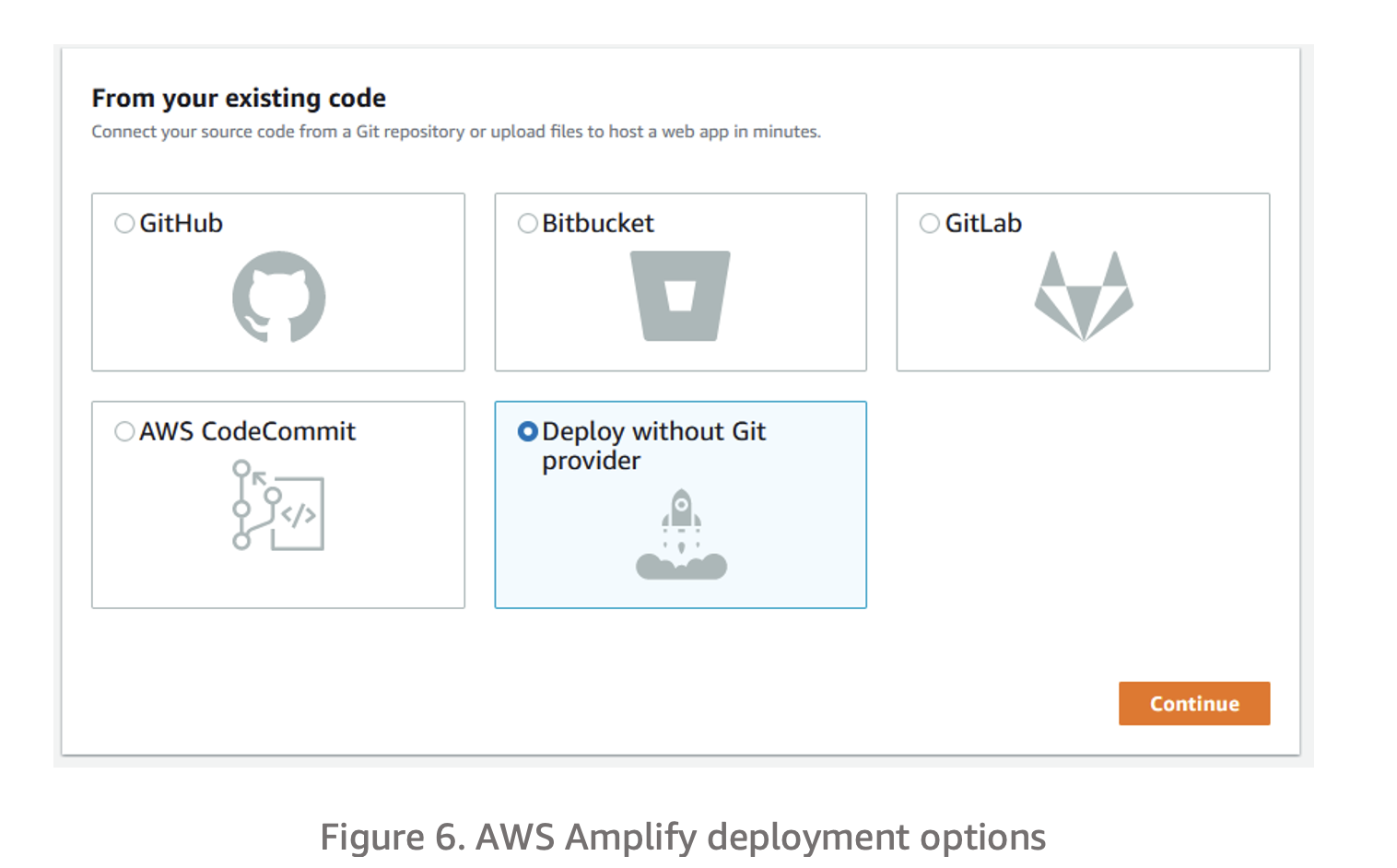Click the "GitHub" text label
This screenshot has width=1397, height=868.
[182, 224]
